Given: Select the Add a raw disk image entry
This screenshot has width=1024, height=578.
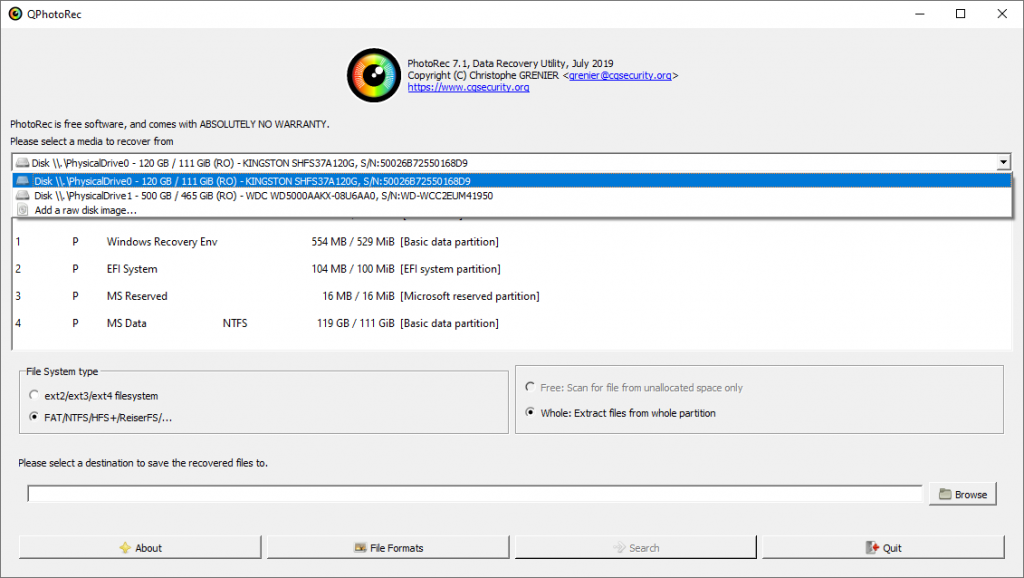Looking at the screenshot, I should click(85, 210).
